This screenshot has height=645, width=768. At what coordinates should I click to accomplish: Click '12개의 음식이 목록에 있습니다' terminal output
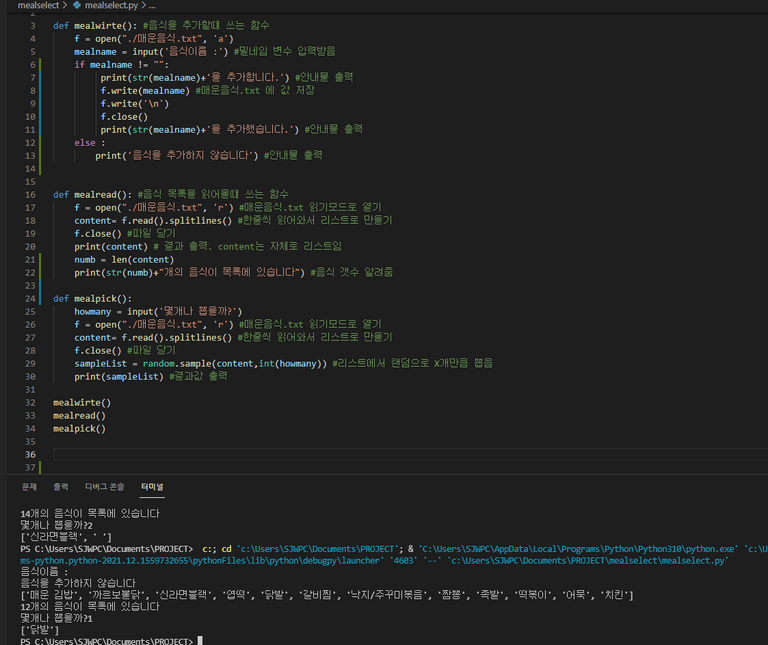(x=90, y=606)
